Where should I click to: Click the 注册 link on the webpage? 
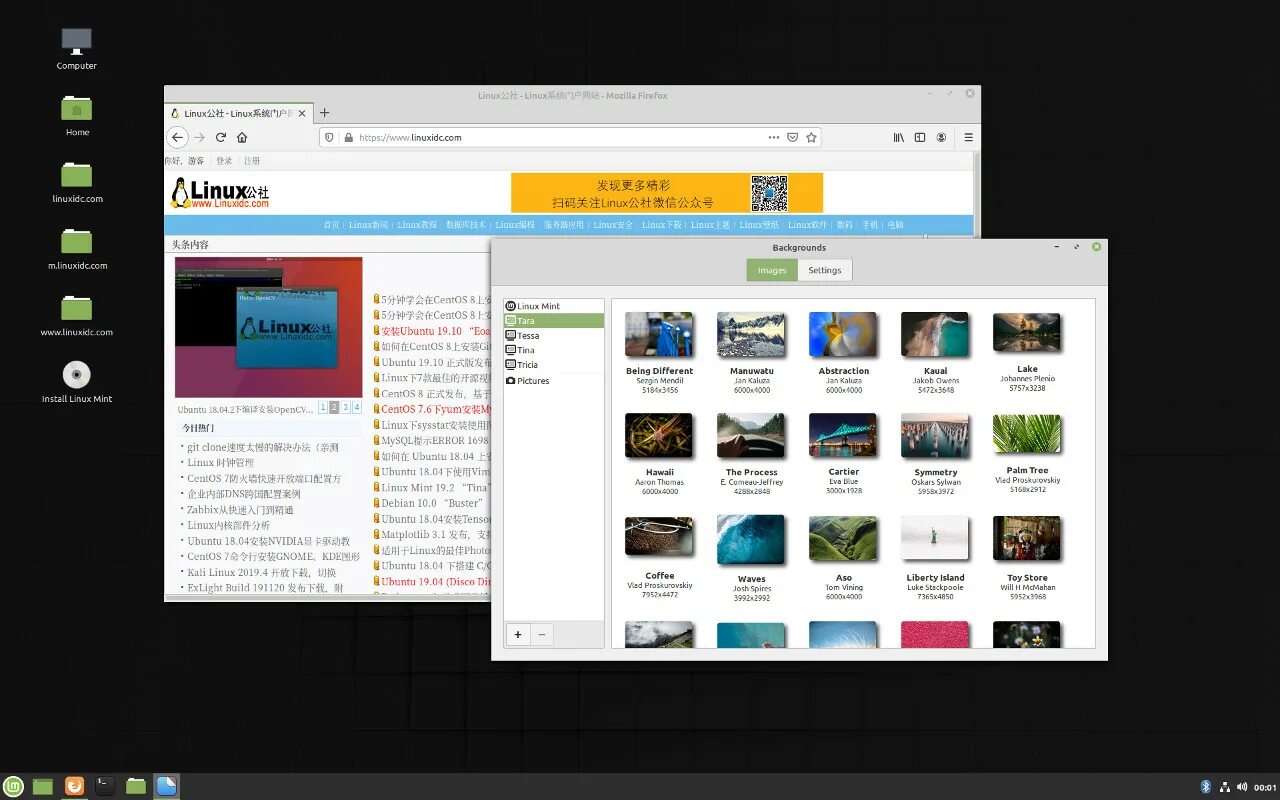[252, 160]
